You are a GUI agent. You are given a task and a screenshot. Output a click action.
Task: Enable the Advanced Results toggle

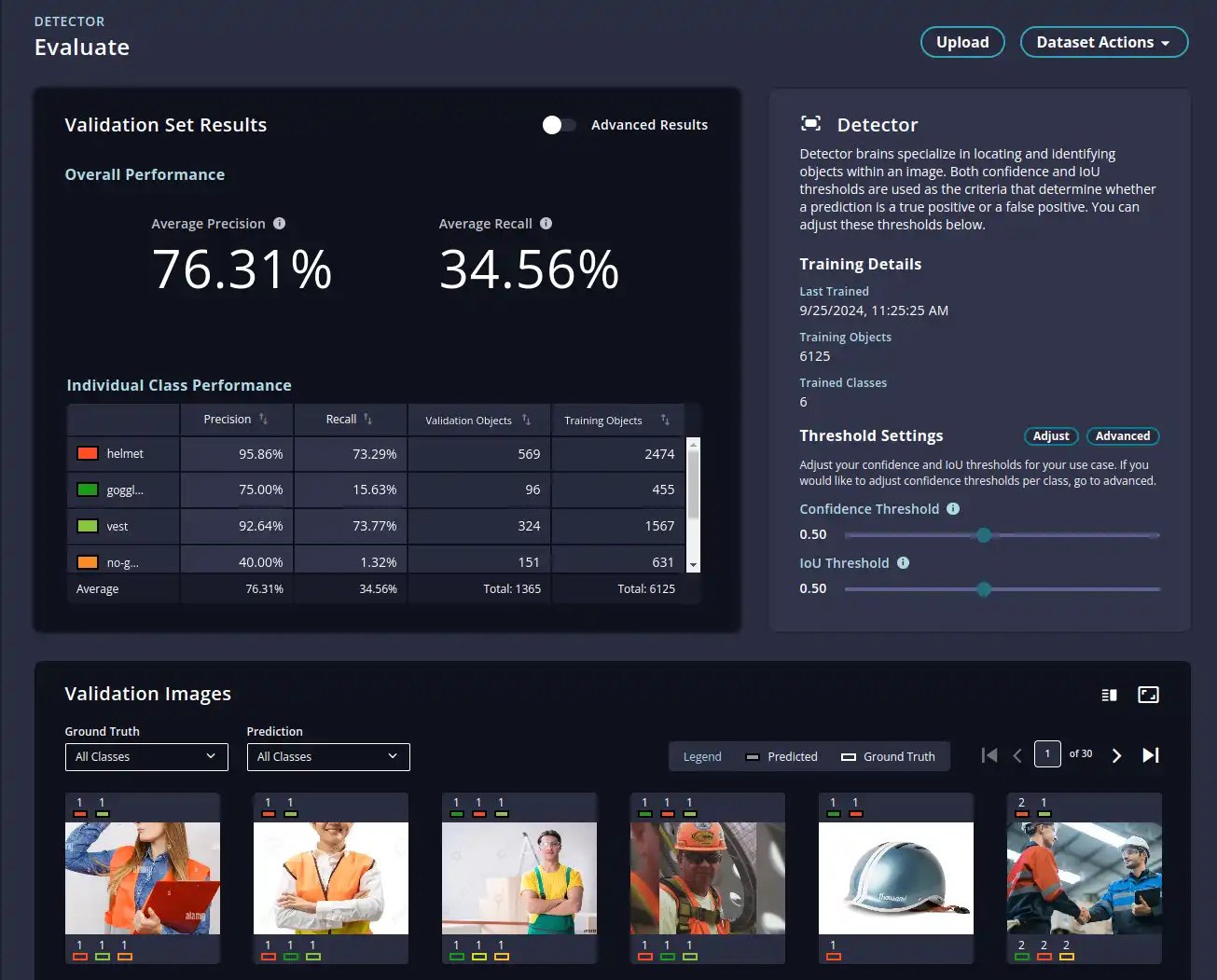560,125
